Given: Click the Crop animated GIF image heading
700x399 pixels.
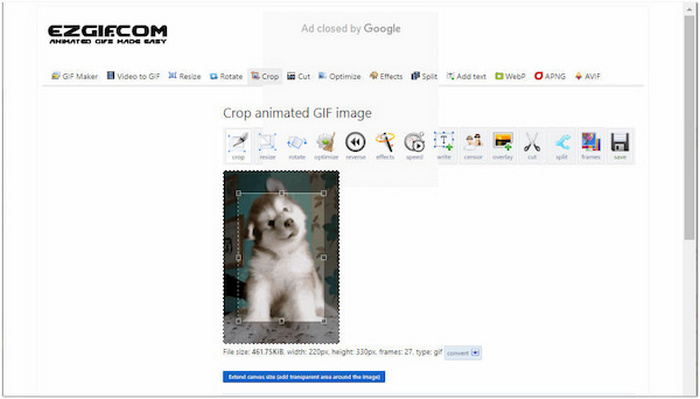Looking at the screenshot, I should coord(297,113).
